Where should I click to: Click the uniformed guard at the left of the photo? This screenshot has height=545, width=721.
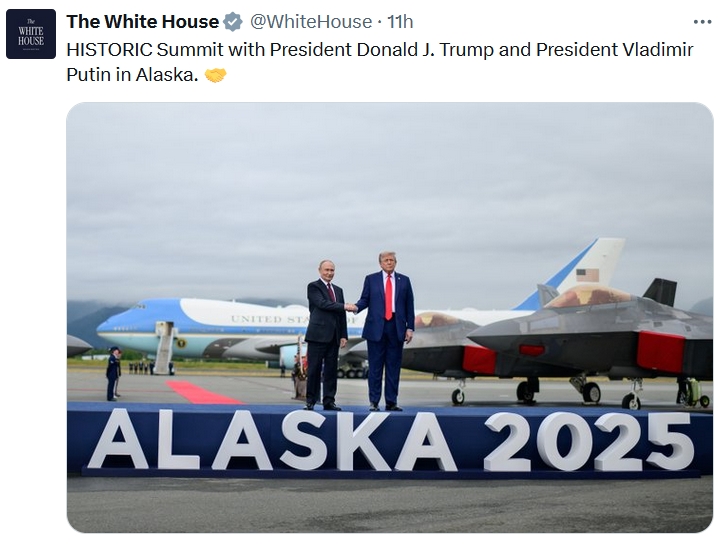pos(114,373)
